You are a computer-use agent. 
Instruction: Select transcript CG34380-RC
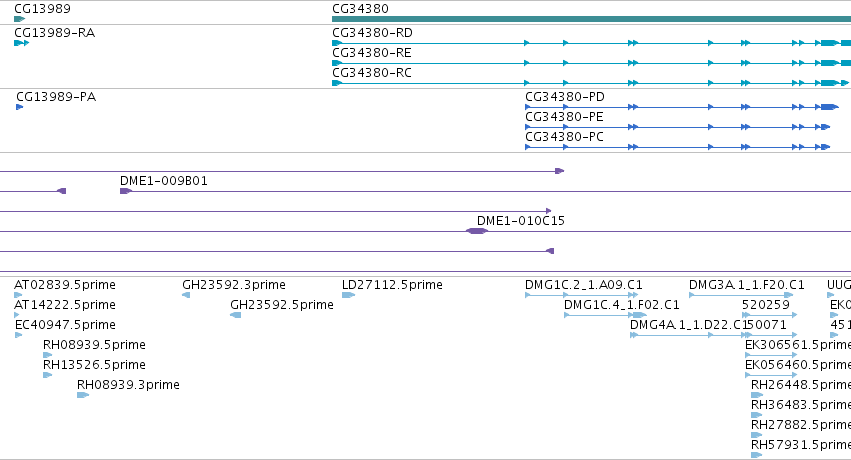tap(372, 73)
